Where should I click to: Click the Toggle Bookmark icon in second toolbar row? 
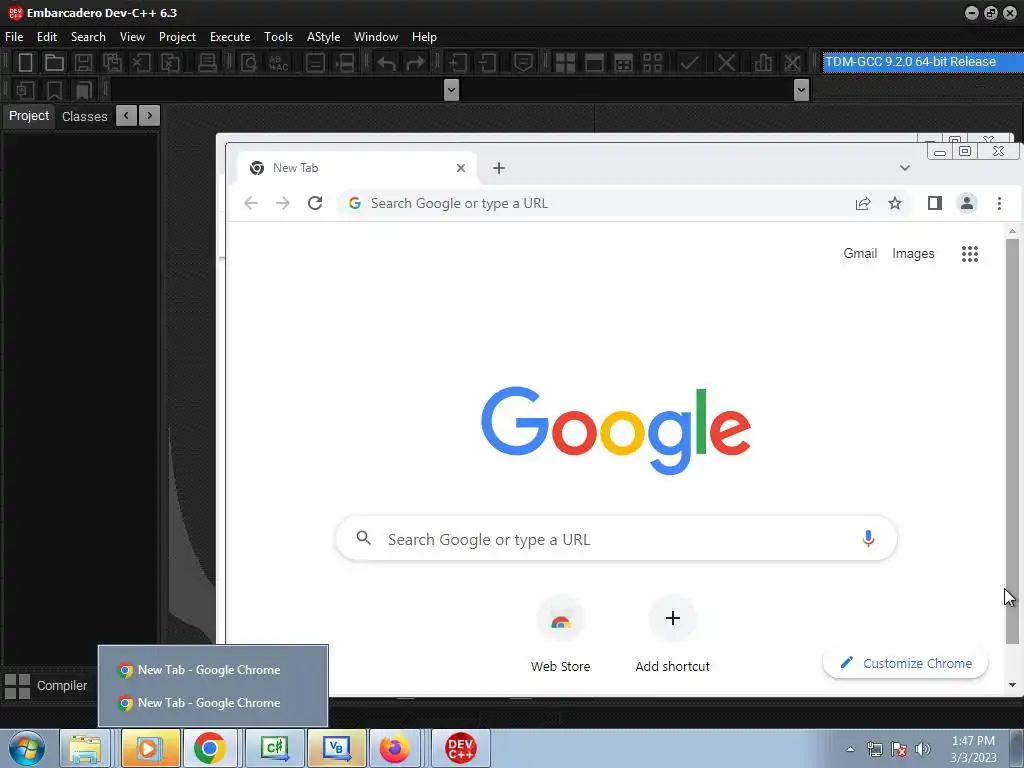(x=54, y=89)
